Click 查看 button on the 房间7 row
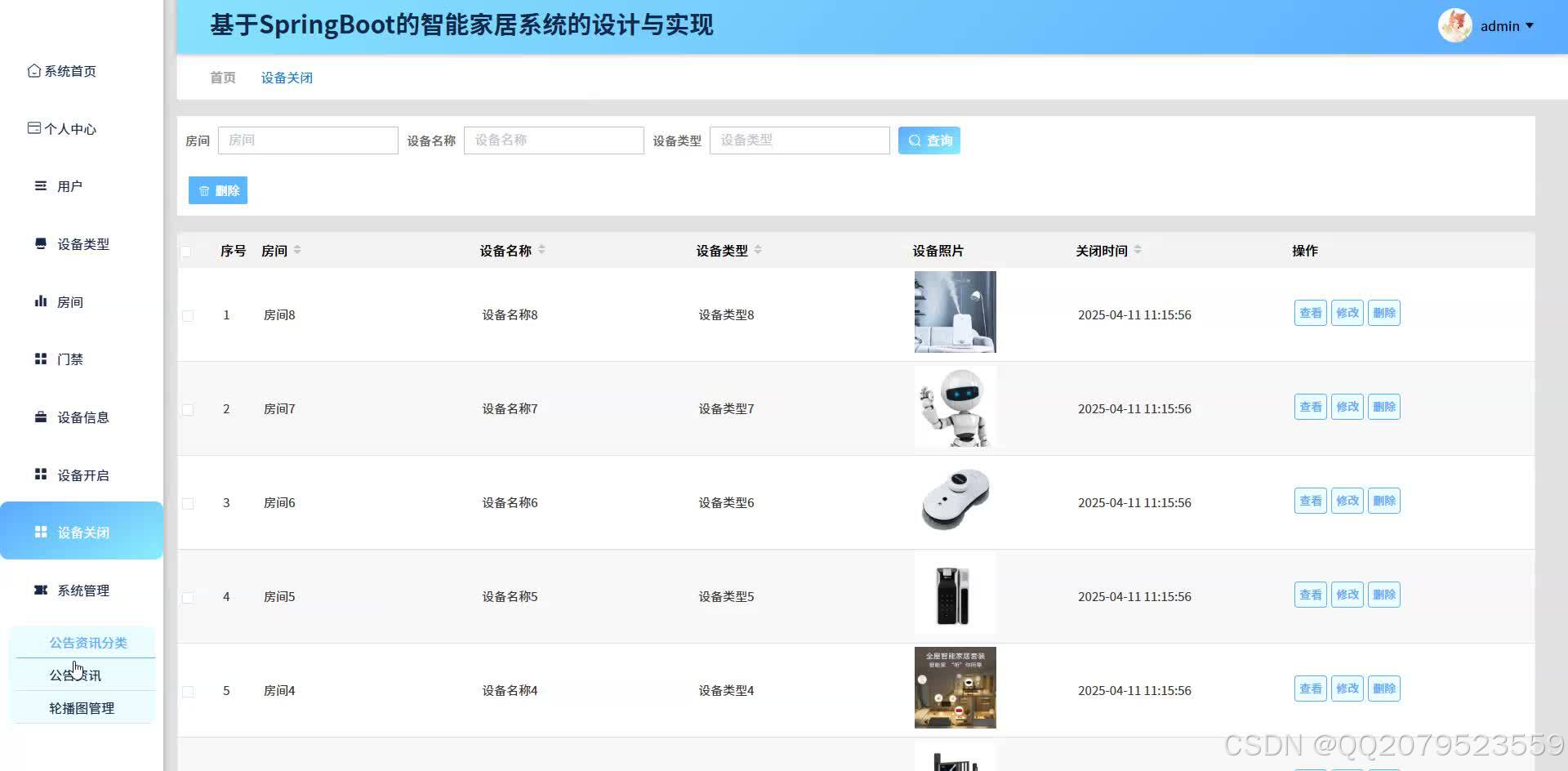Viewport: 1568px width, 771px height. 1310,406
